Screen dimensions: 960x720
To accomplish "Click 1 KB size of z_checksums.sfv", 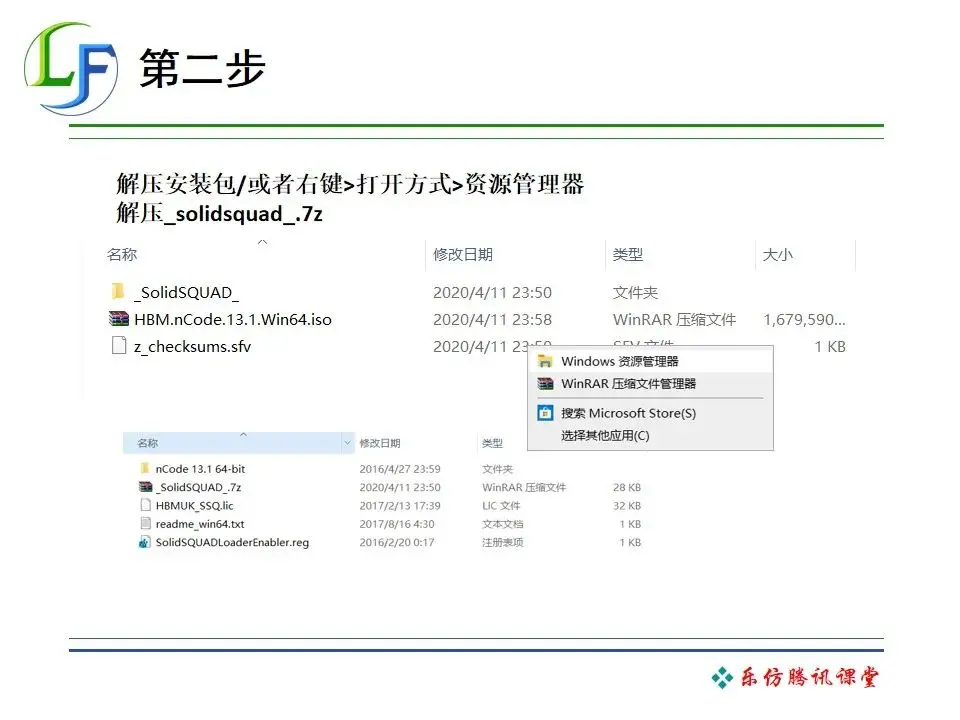I will [x=830, y=347].
